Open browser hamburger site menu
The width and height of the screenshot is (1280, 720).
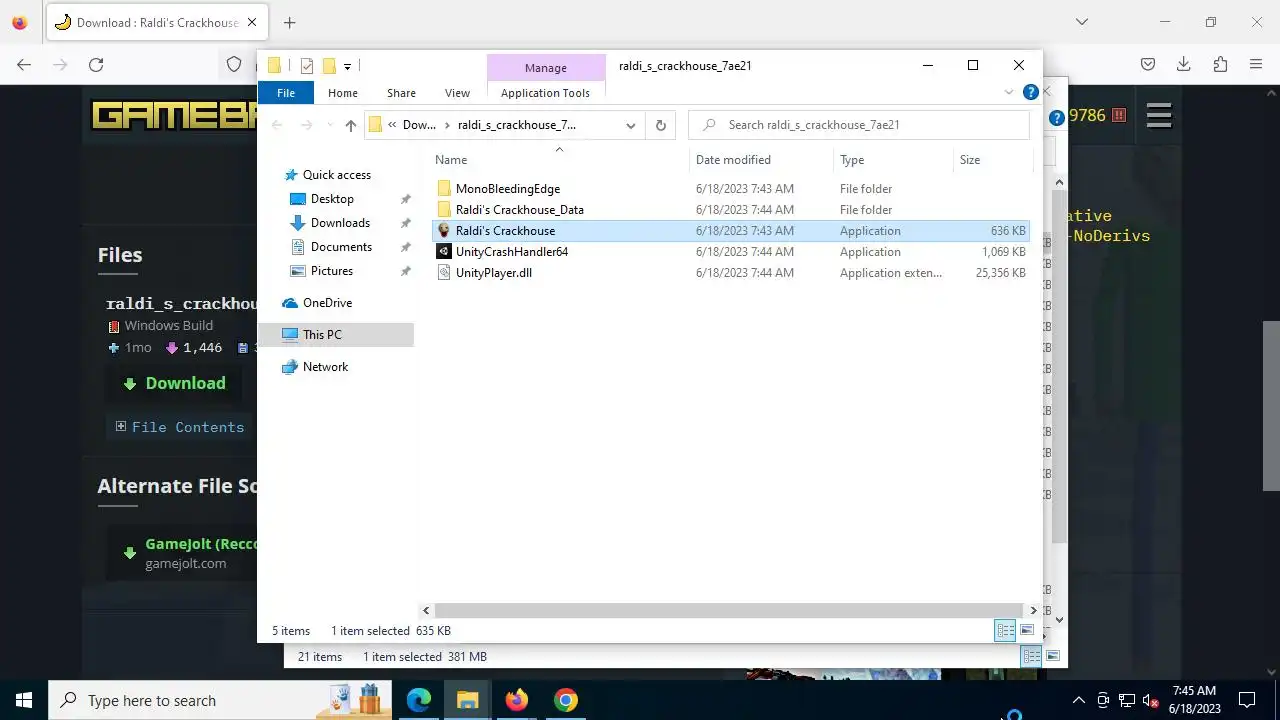[x=1159, y=116]
